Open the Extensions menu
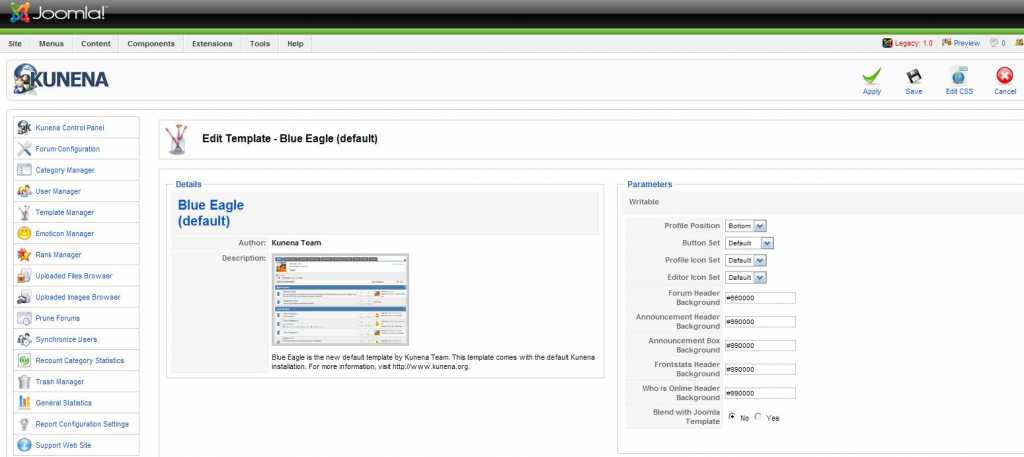Screen dimensions: 1024x457 coord(212,44)
